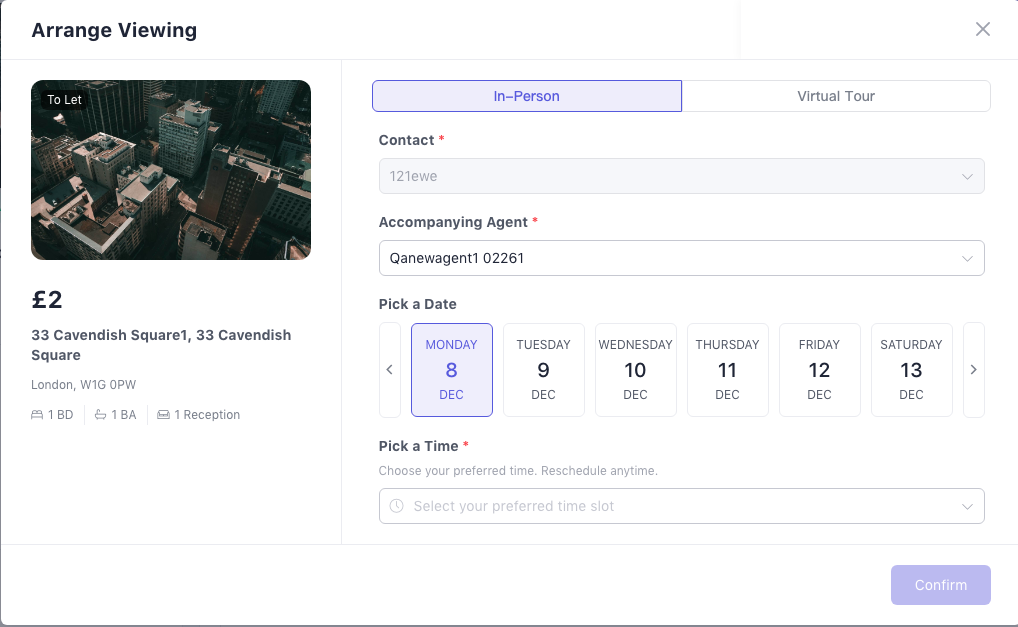This screenshot has height=627, width=1018.
Task: Select the In-Person viewing option
Action: [x=526, y=96]
